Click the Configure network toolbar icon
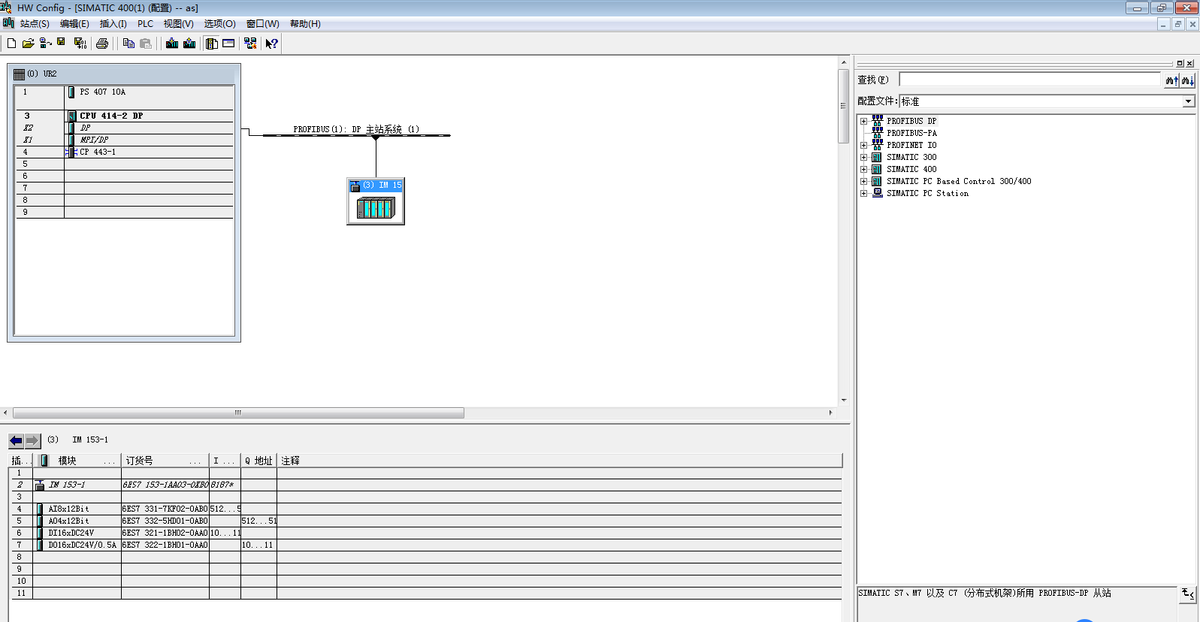Image resolution: width=1200 pixels, height=622 pixels. click(250, 43)
